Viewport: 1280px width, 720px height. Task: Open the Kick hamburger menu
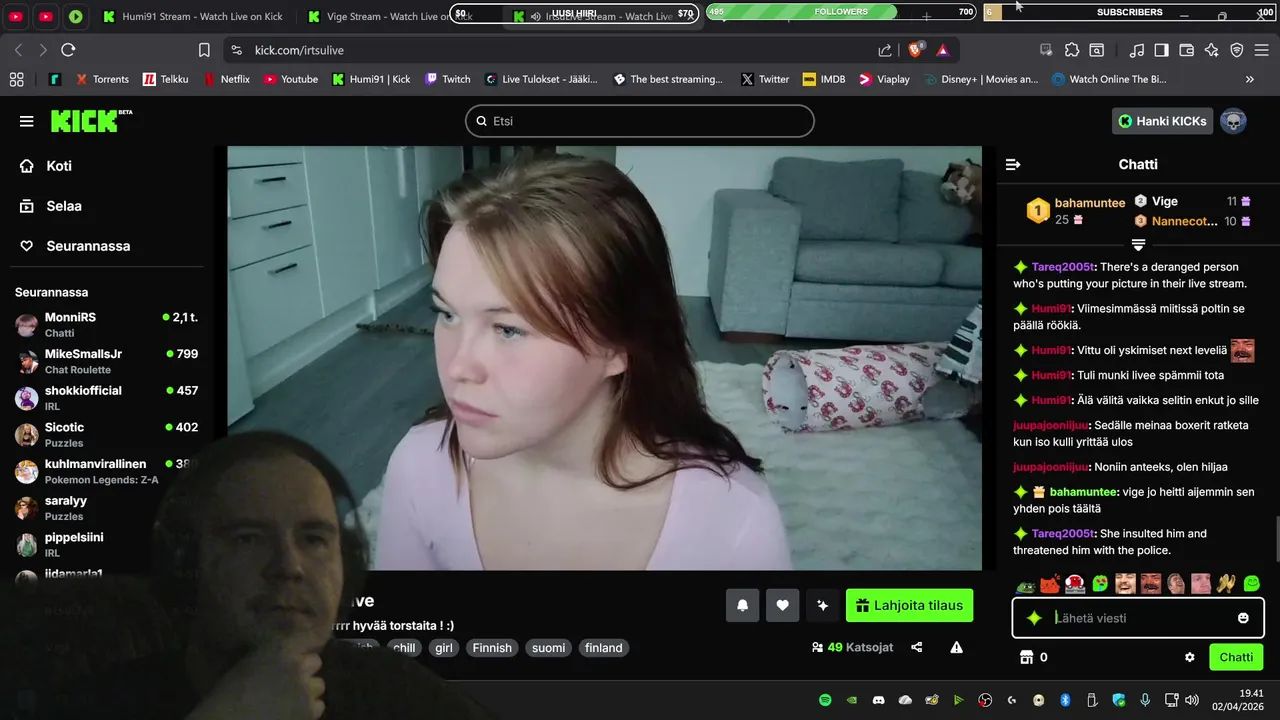coord(26,121)
